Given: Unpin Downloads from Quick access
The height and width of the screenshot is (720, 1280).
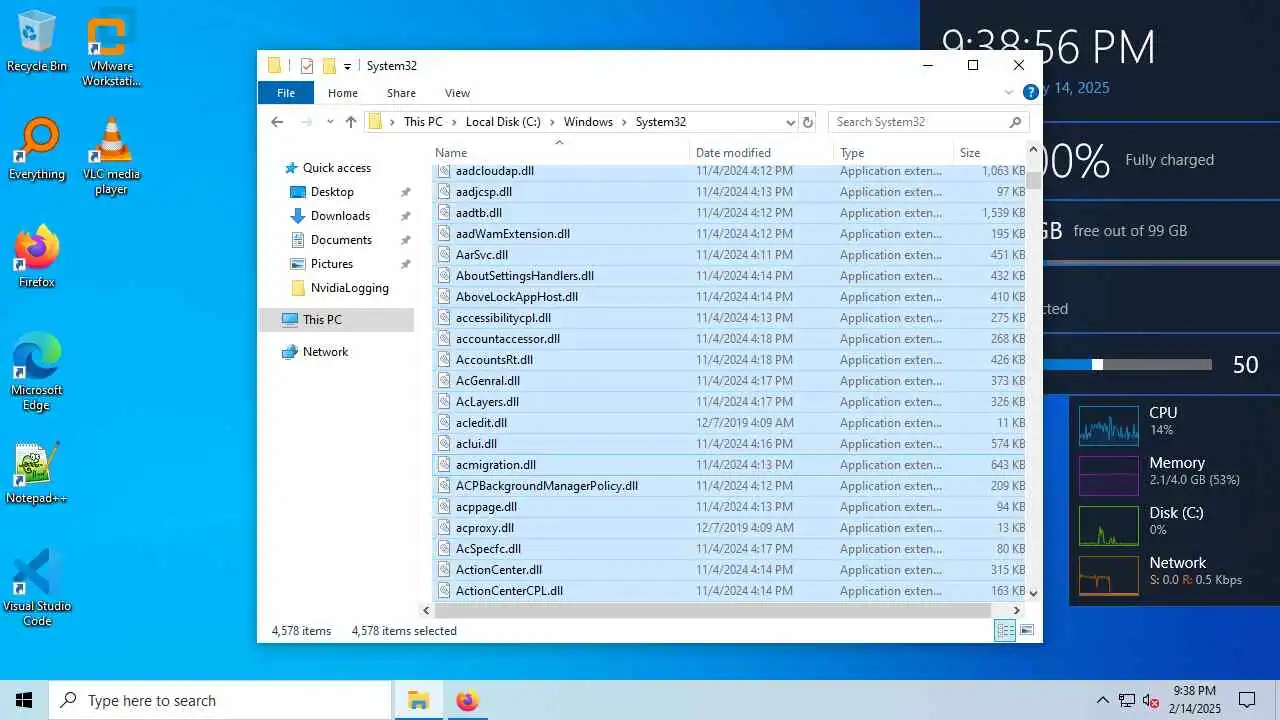Looking at the screenshot, I should (x=405, y=216).
